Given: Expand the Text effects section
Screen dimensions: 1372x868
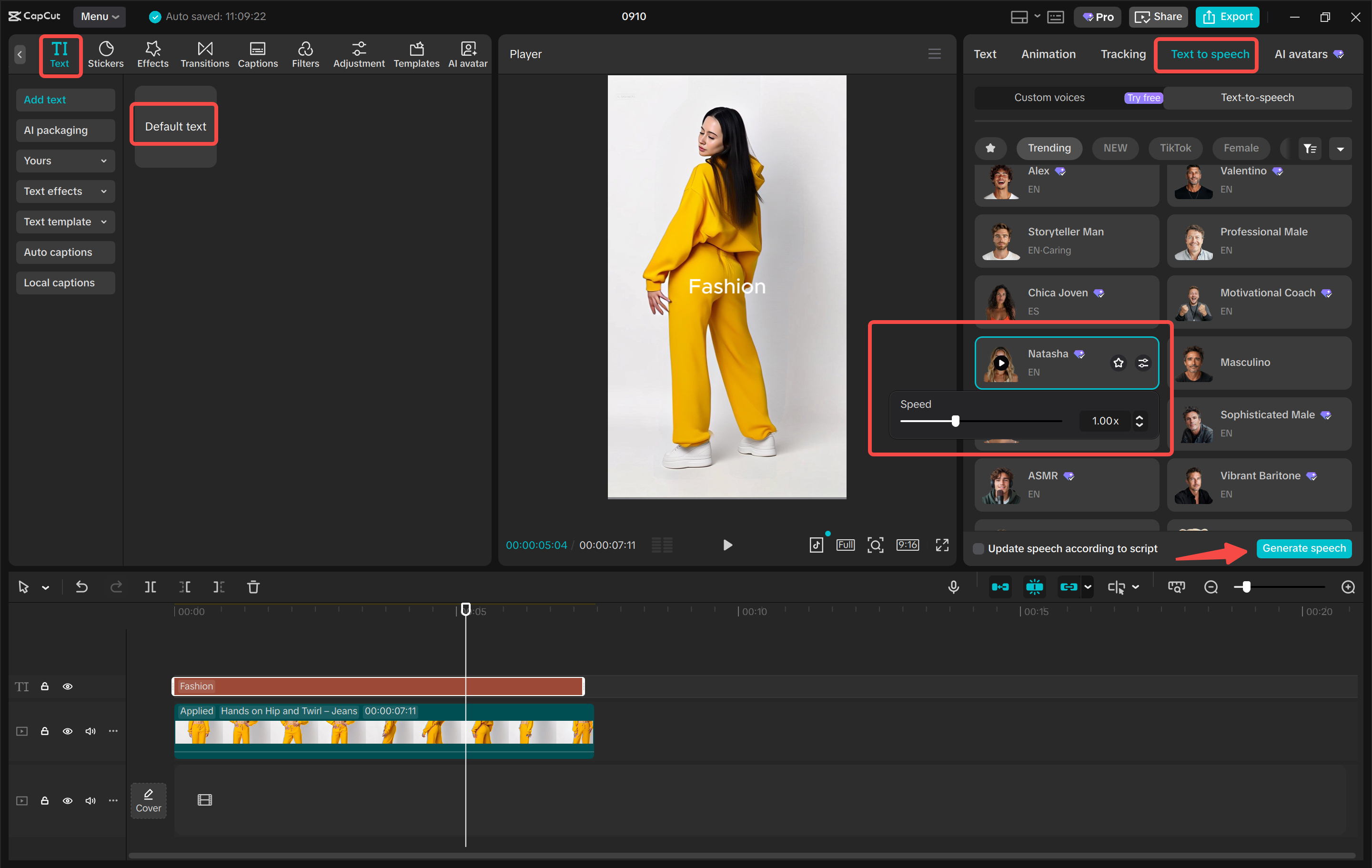Looking at the screenshot, I should 65,191.
